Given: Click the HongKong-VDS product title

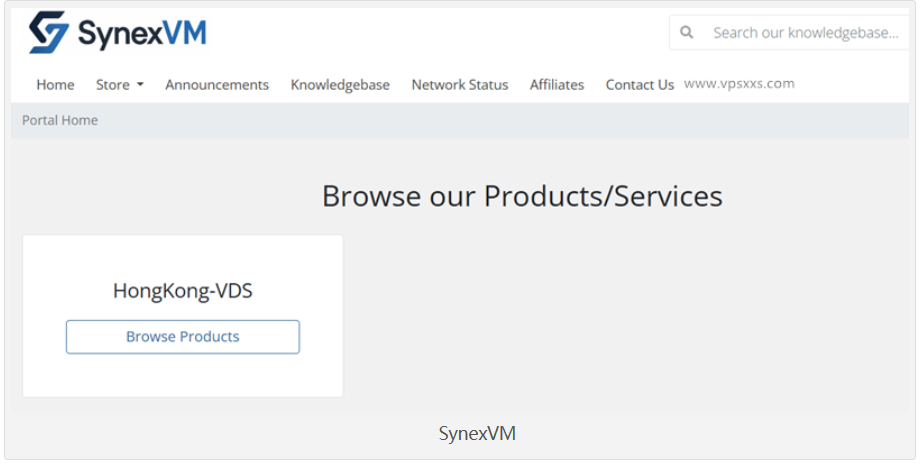Looking at the screenshot, I should tap(183, 291).
